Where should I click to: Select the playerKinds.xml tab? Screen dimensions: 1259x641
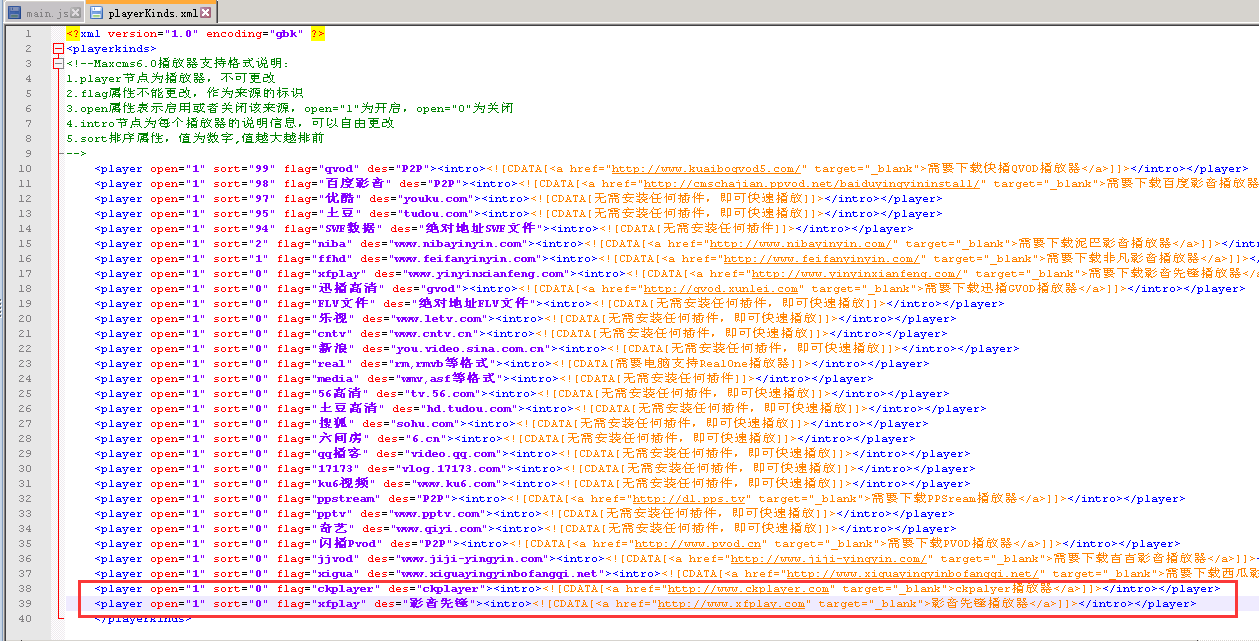[151, 13]
